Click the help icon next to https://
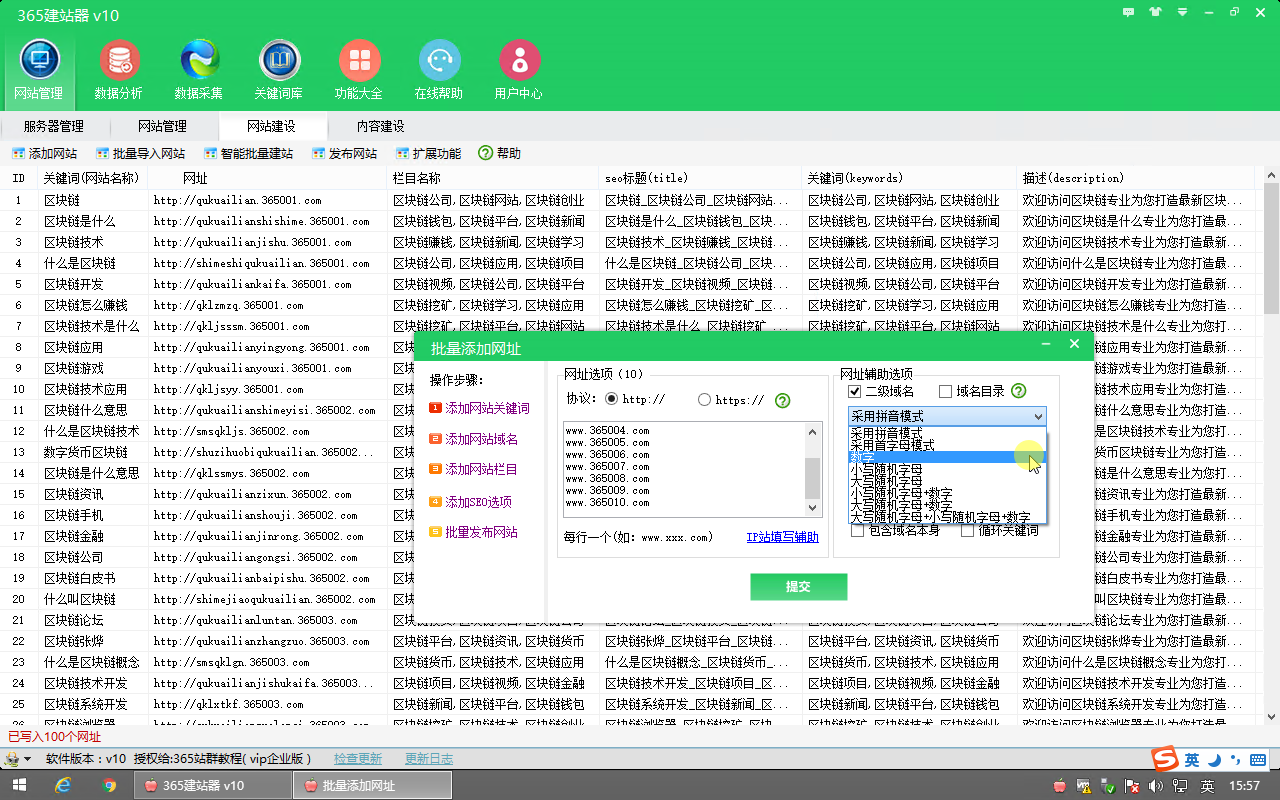Viewport: 1280px width, 800px height. point(783,400)
